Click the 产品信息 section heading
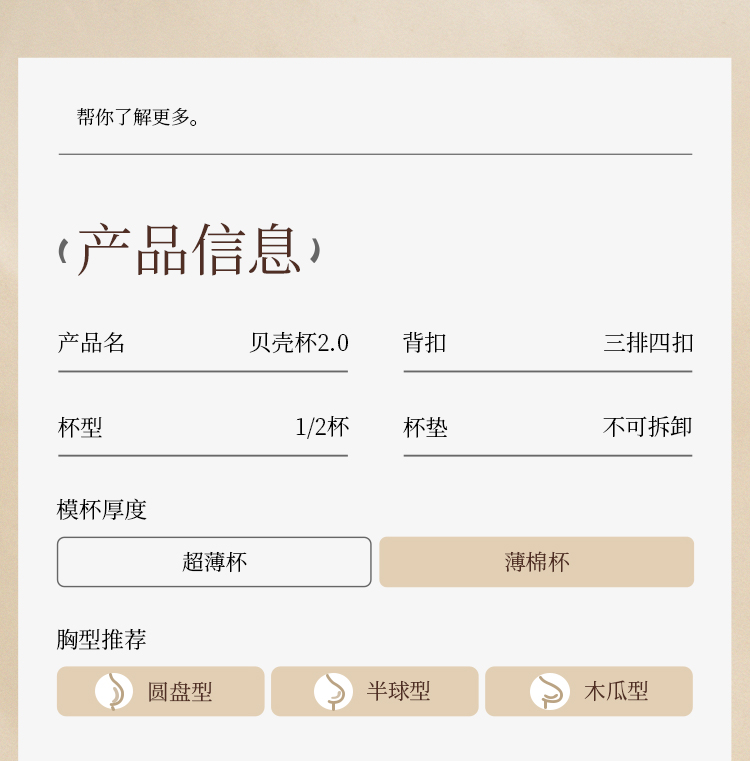The width and height of the screenshot is (750, 761). [189, 250]
